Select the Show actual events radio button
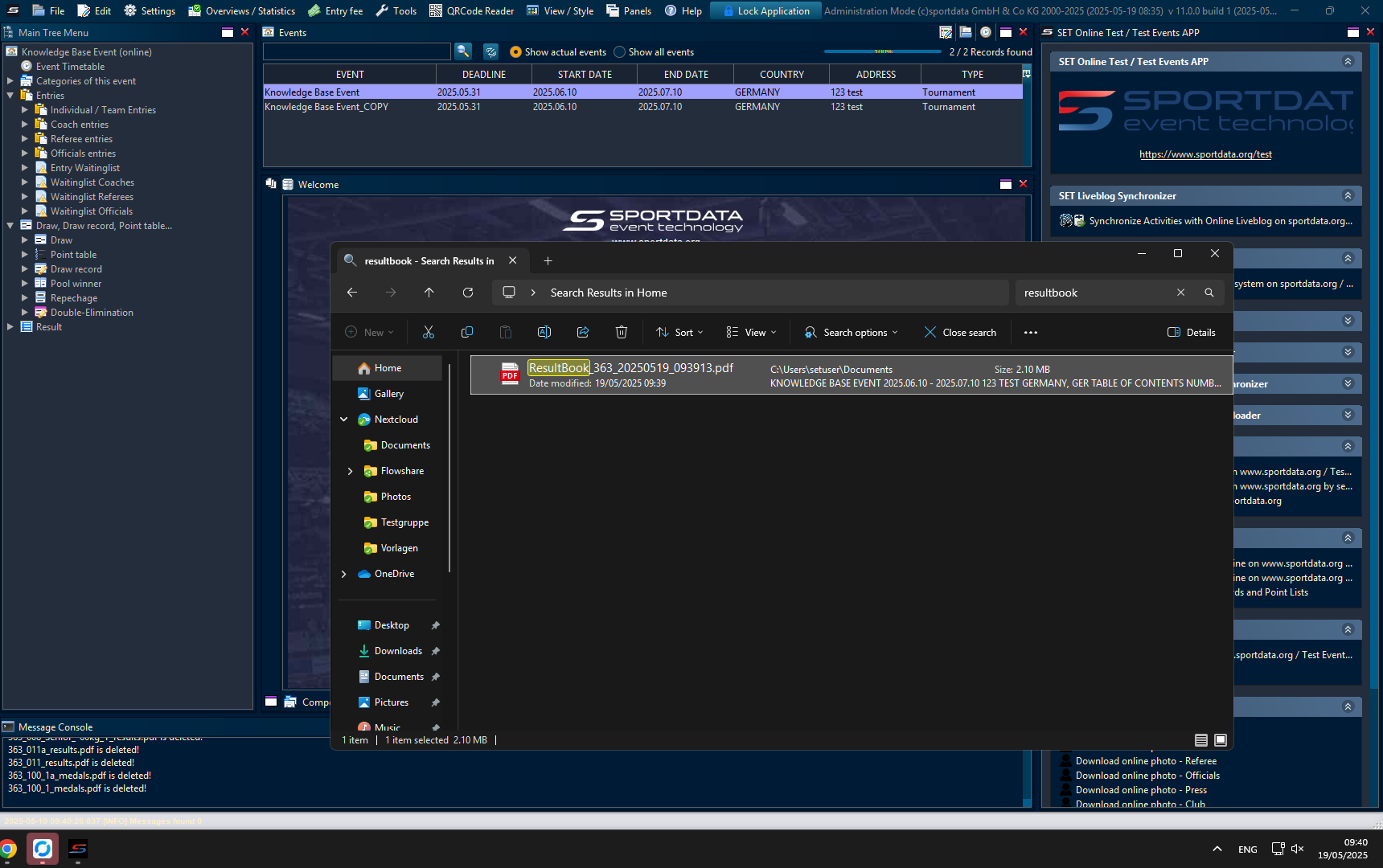The width and height of the screenshot is (1383, 868). click(515, 52)
